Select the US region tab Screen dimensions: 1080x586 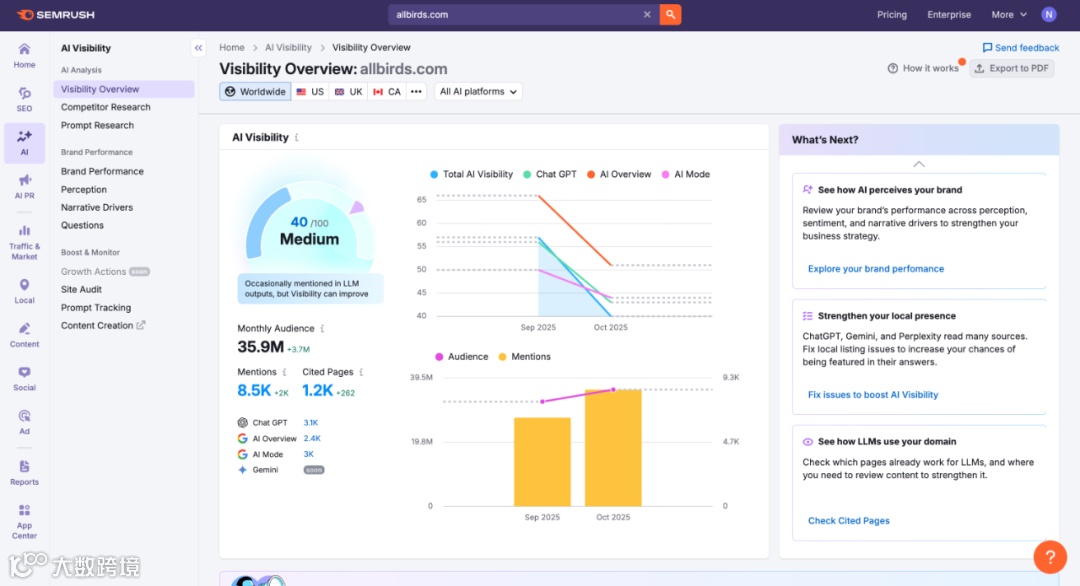coord(310,92)
